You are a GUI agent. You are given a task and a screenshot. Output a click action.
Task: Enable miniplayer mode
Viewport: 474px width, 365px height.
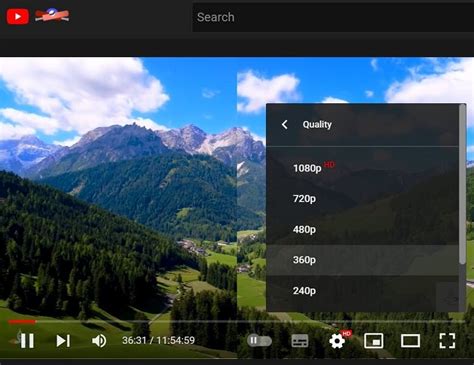(374, 341)
